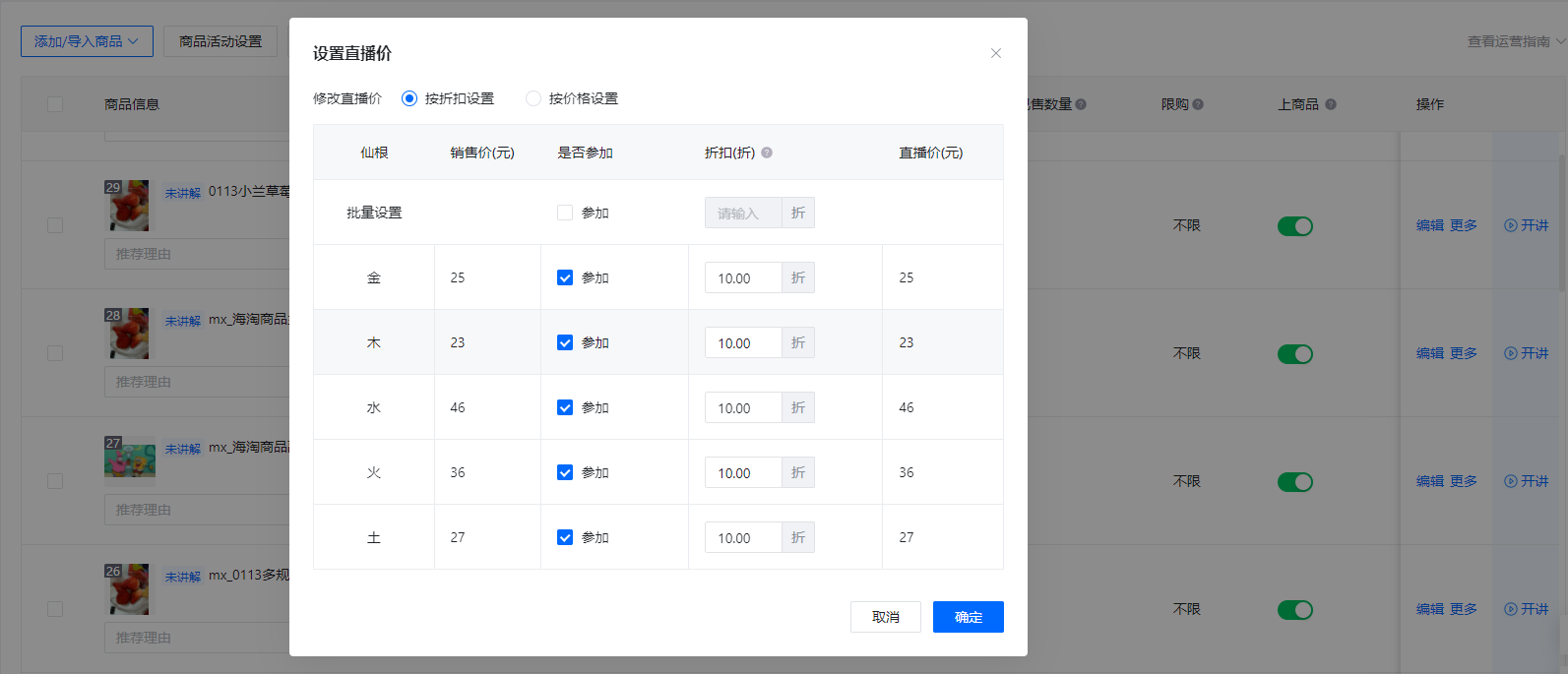1568x674 pixels.
Task: Click 推荐理由 field under item 29
Action: point(197,254)
